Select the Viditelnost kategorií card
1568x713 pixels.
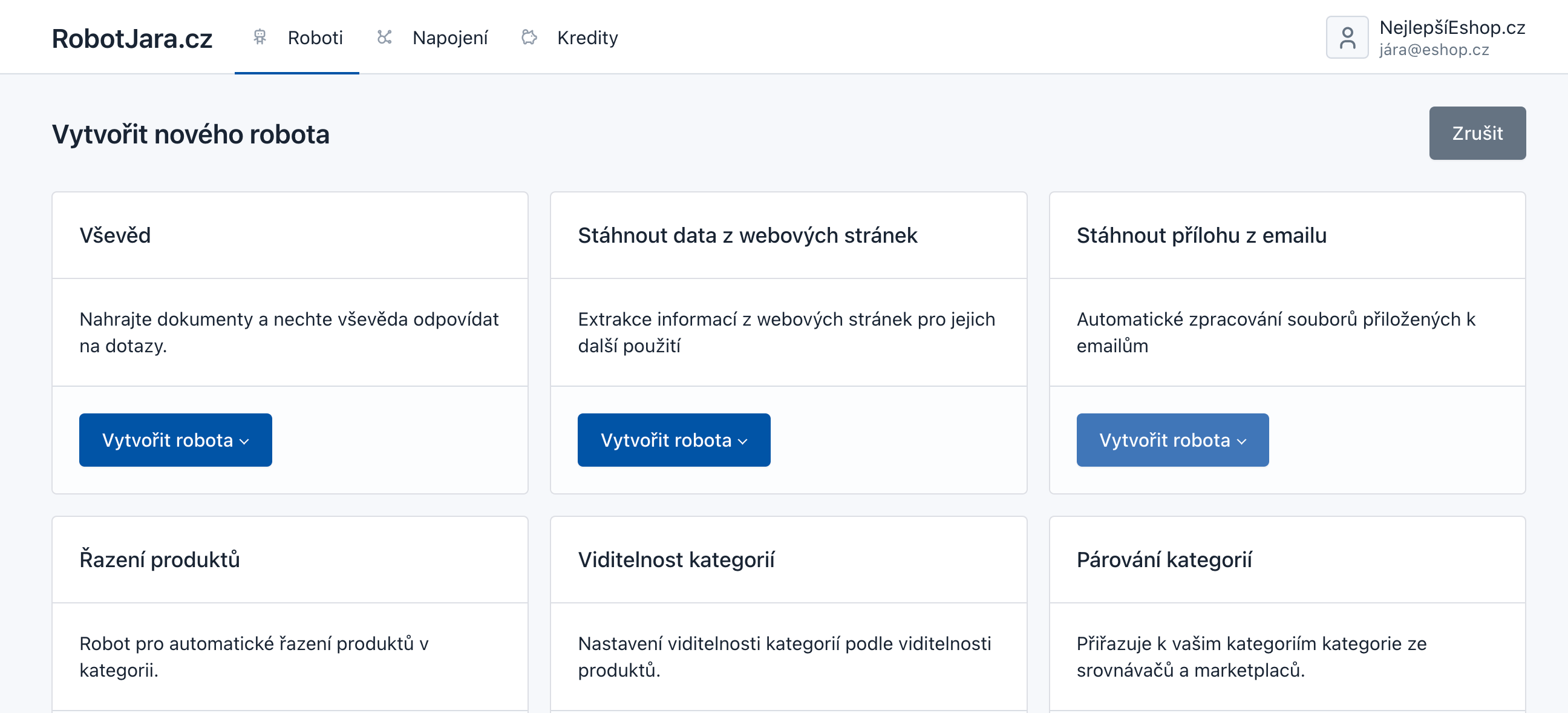pyautogui.click(x=676, y=559)
